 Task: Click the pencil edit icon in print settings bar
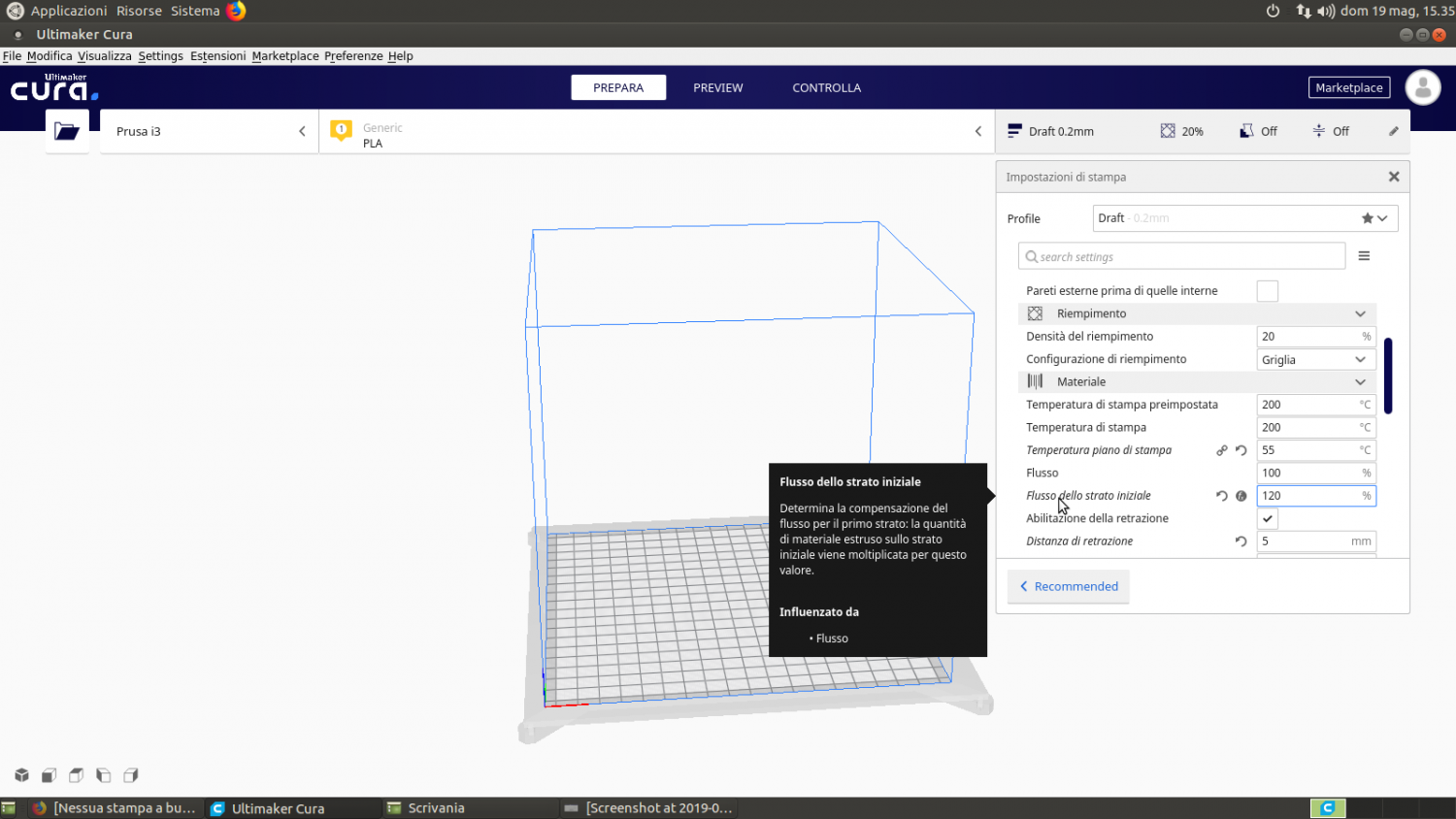tap(1394, 131)
